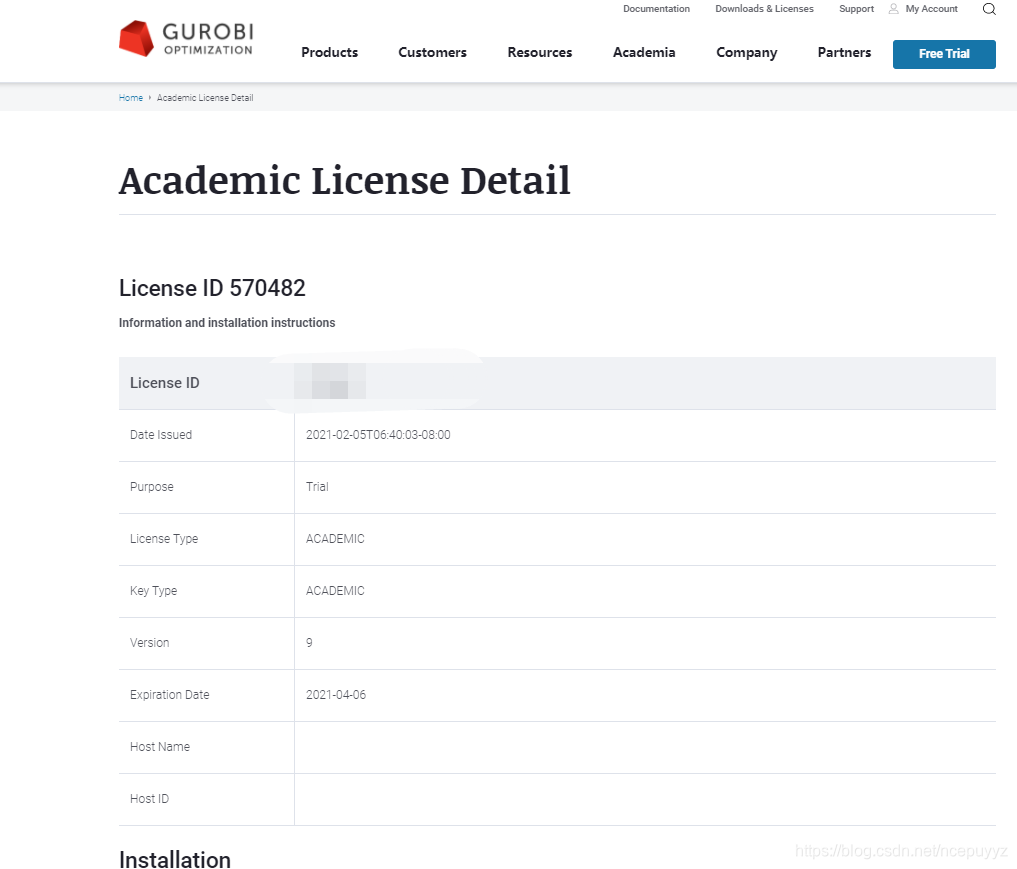Click the Academic License Detail breadcrumb

click(205, 98)
